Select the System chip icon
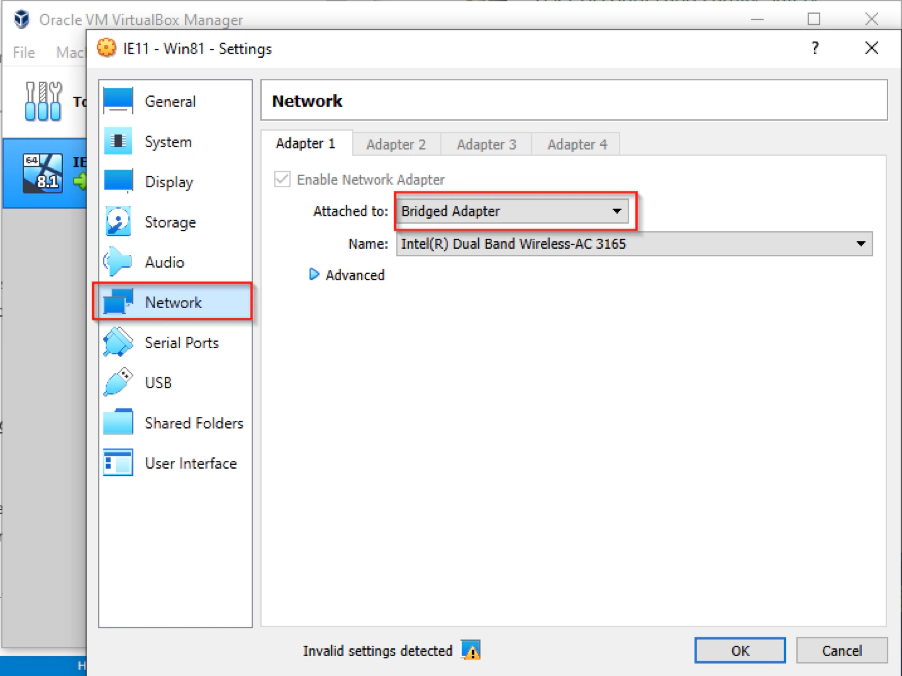Viewport: 902px width, 676px height. point(118,142)
